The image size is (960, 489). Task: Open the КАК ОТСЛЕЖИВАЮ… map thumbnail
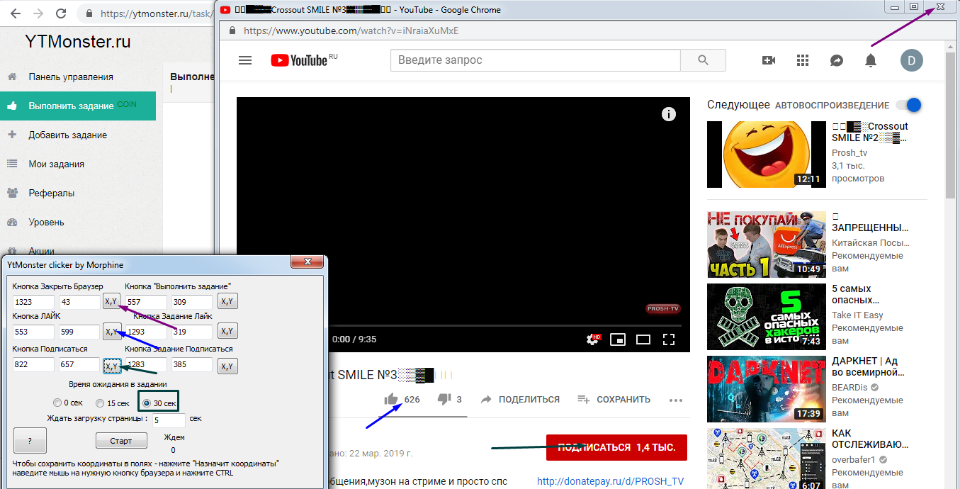click(767, 458)
